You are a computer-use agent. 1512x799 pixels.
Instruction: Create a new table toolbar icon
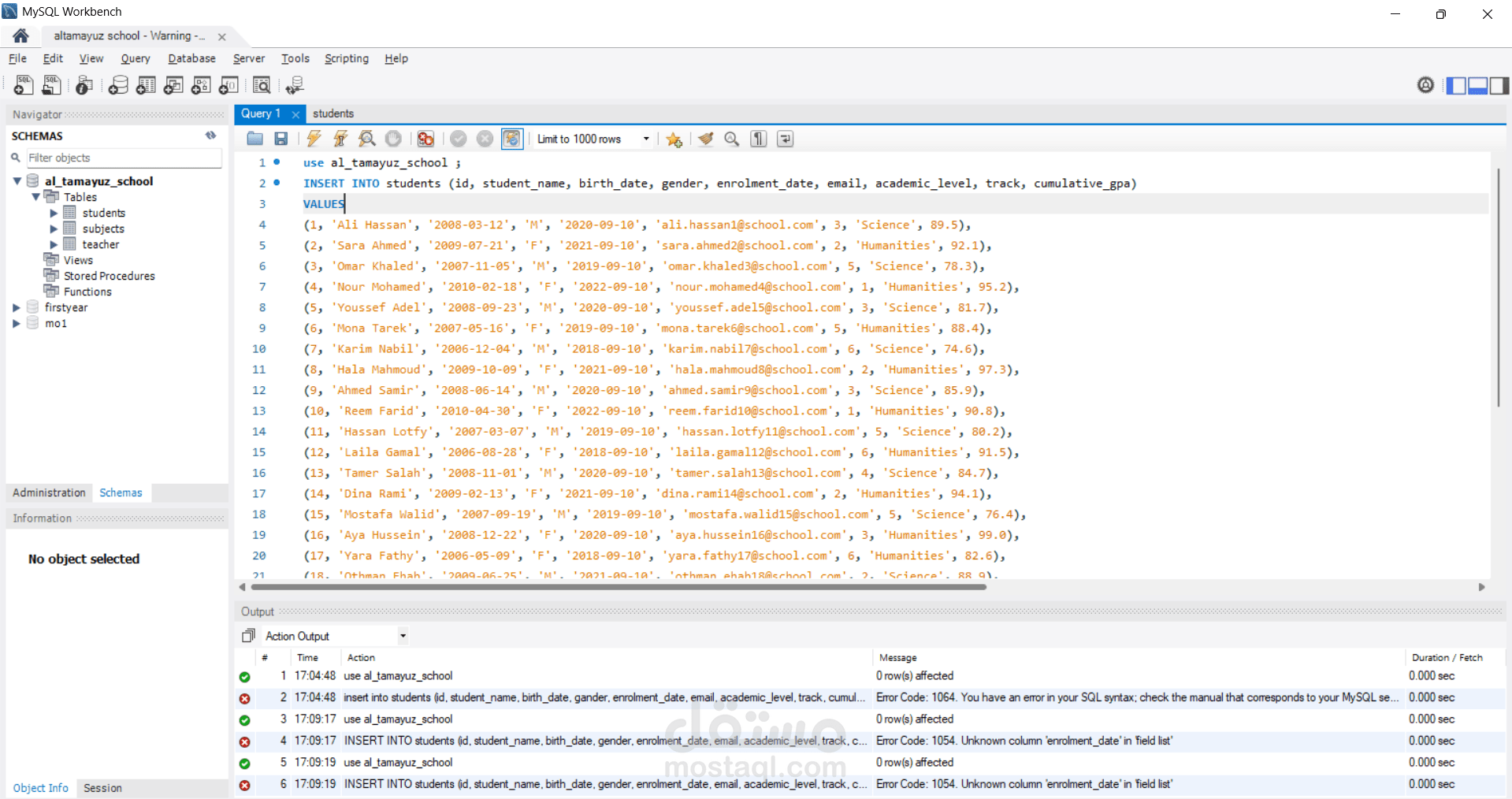146,85
